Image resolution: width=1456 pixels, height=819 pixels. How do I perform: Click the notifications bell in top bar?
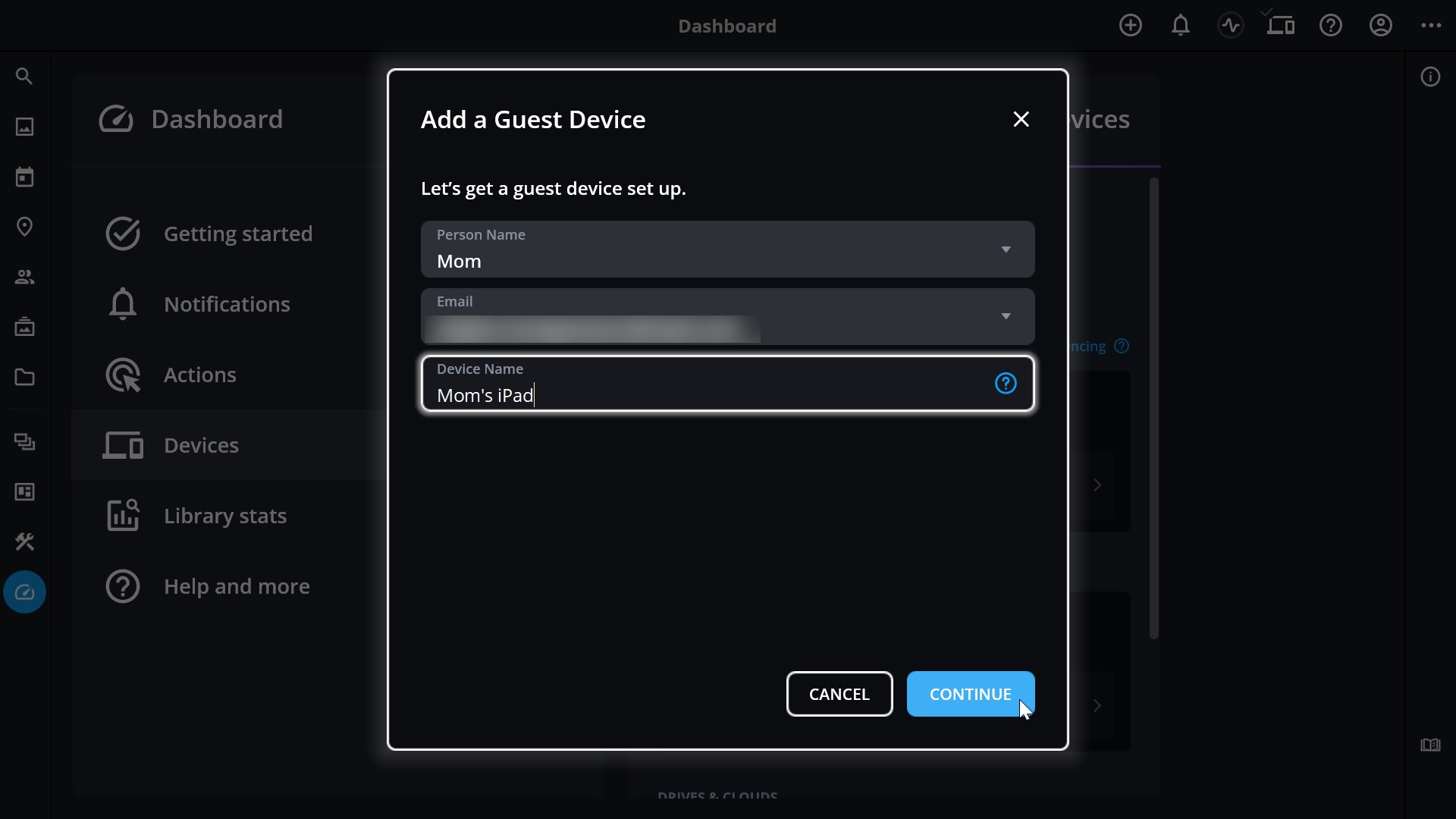1180,26
